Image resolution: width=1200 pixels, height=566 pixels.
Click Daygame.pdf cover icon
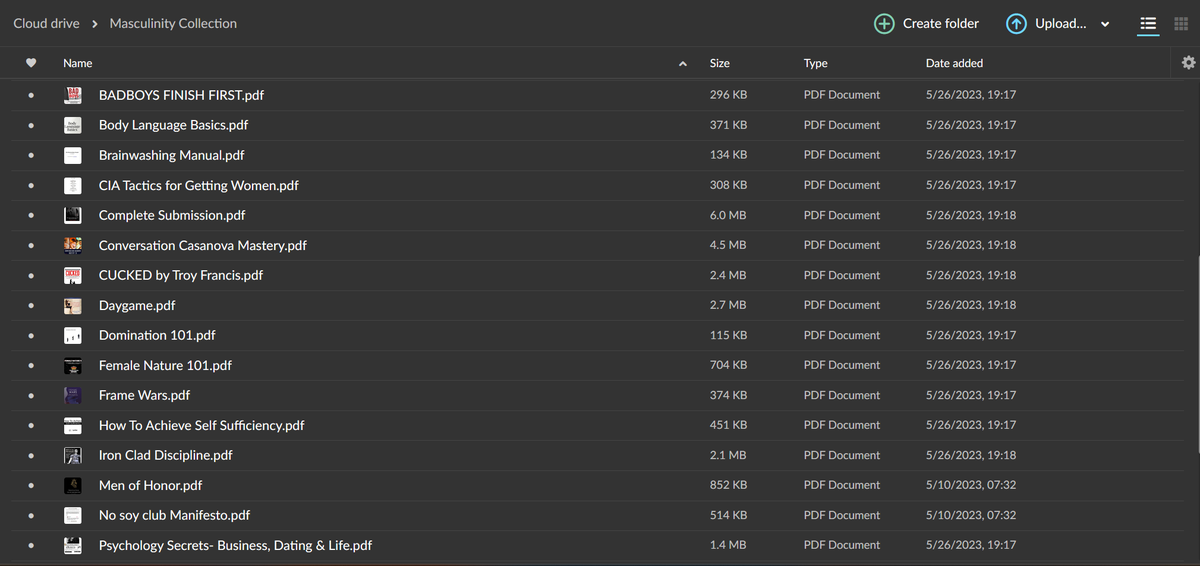pyautogui.click(x=73, y=305)
